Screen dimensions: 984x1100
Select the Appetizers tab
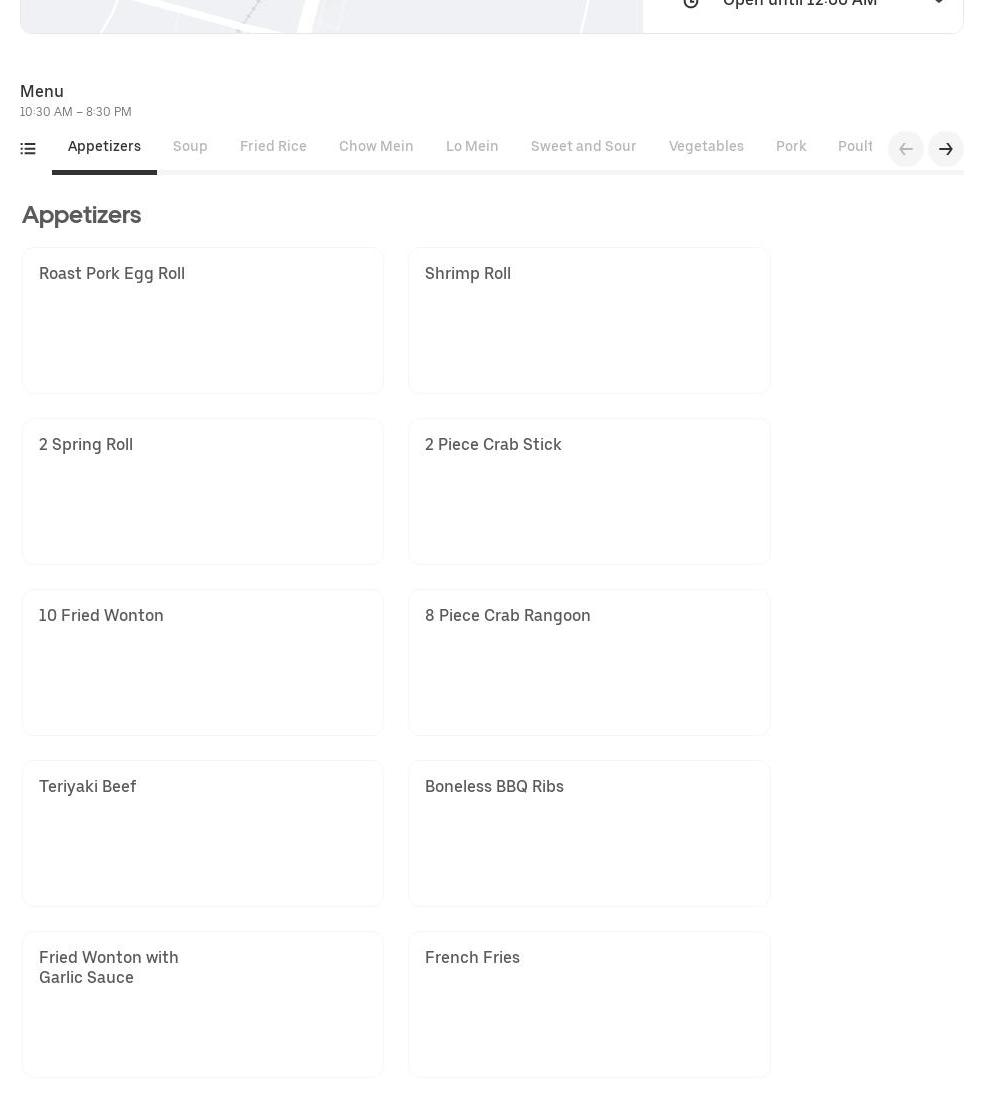click(x=104, y=147)
